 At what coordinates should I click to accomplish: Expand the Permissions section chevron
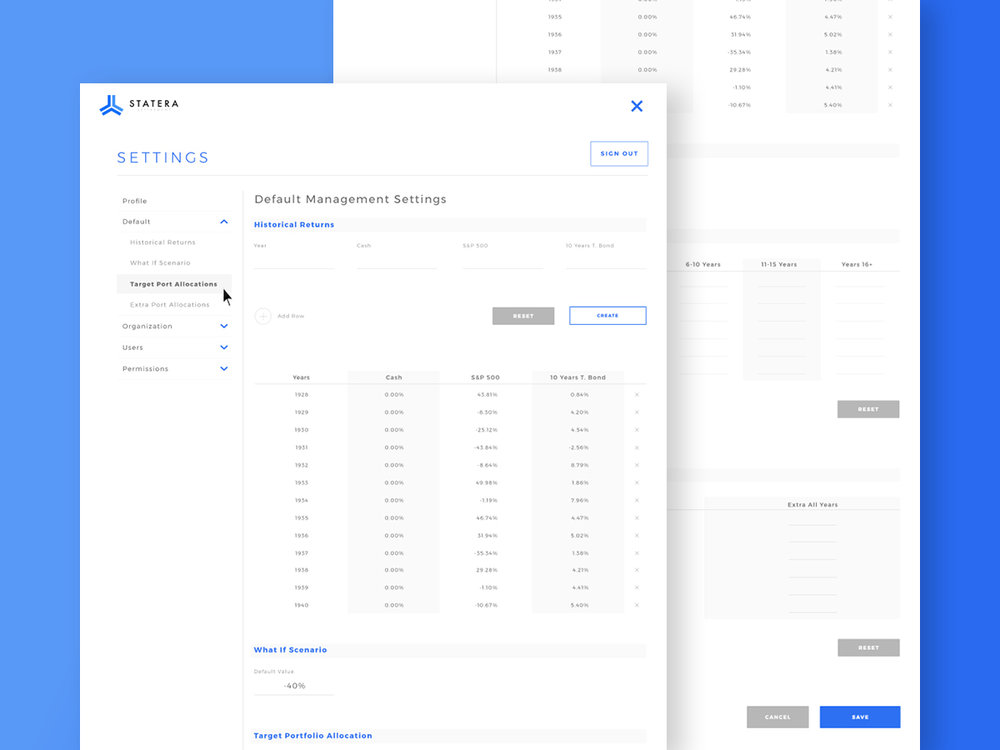(224, 369)
